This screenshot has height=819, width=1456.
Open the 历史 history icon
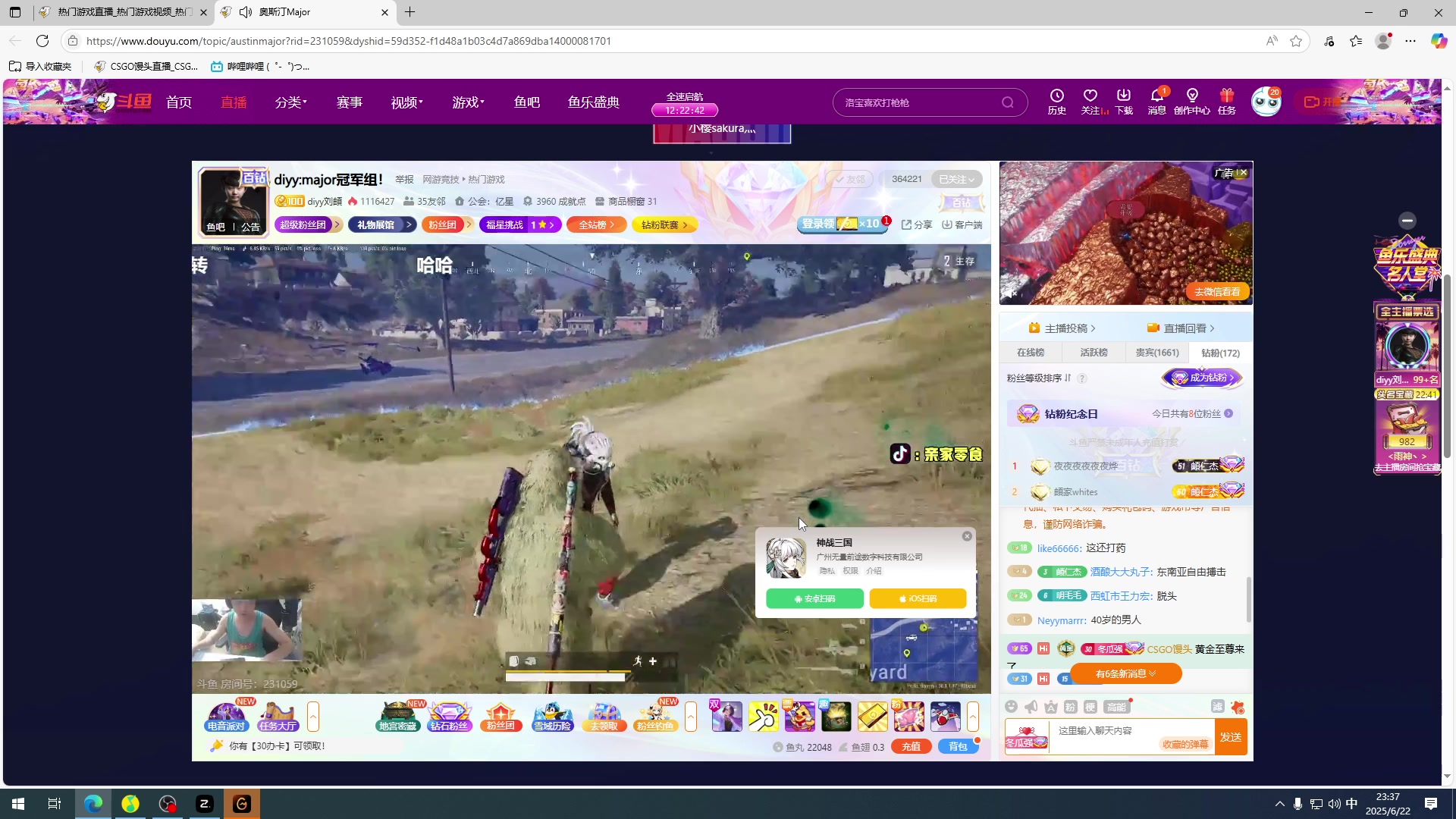(x=1056, y=101)
